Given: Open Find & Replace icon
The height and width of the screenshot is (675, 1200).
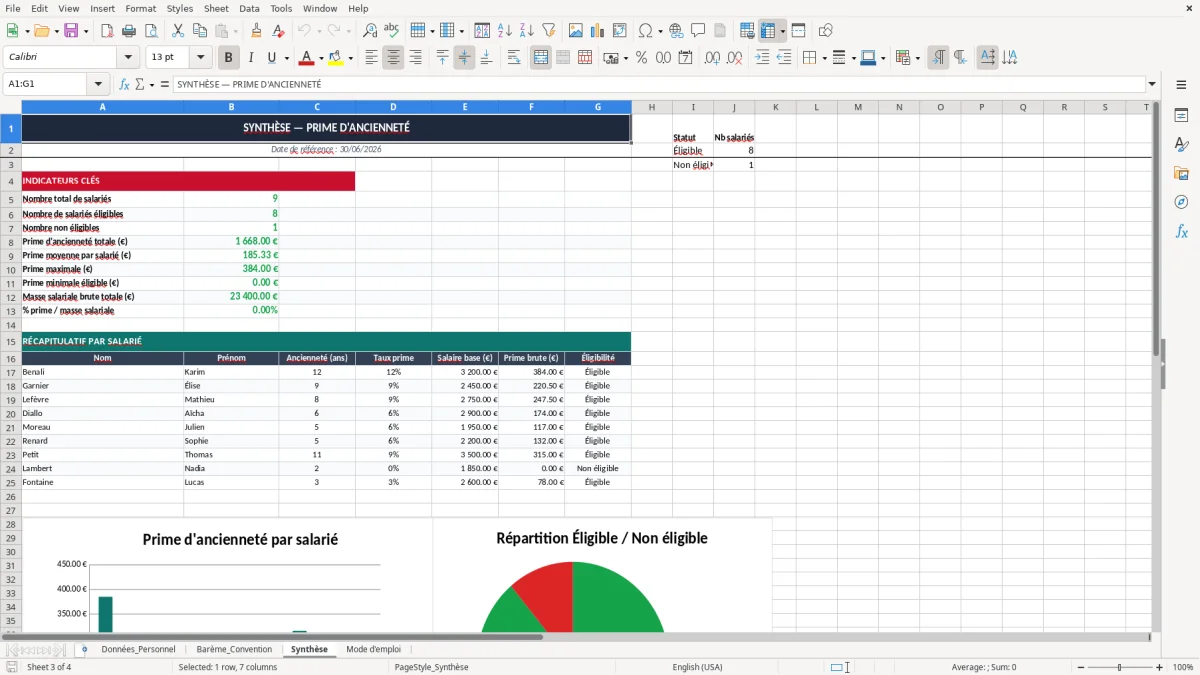Looking at the screenshot, I should pos(370,31).
